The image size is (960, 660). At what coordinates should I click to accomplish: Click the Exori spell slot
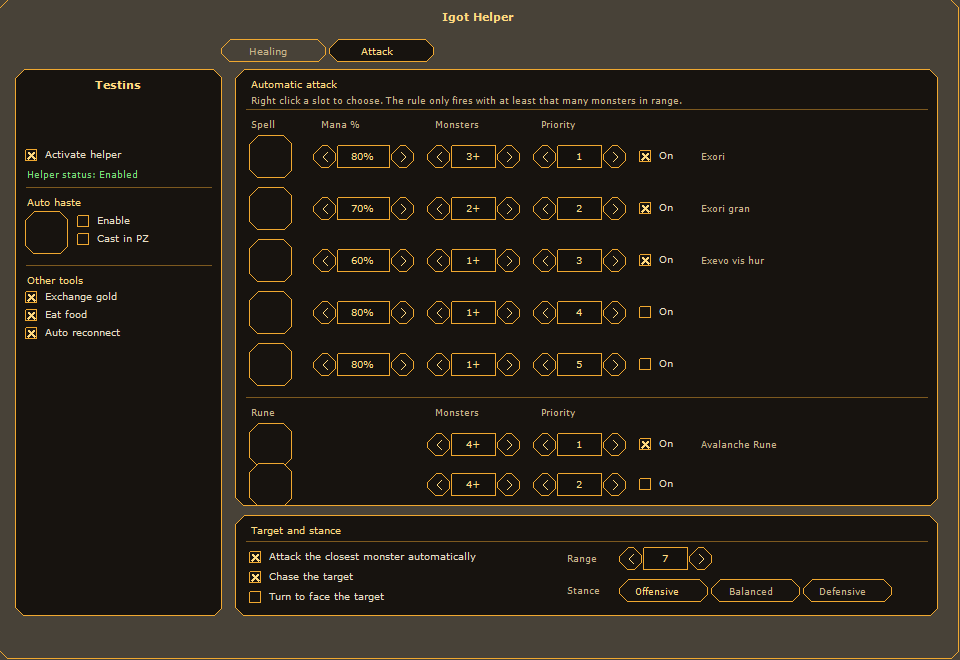(x=270, y=157)
